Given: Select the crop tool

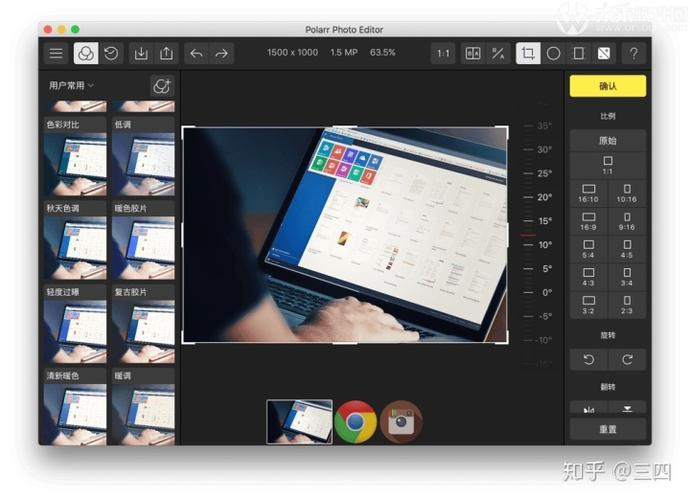Looking at the screenshot, I should (528, 54).
